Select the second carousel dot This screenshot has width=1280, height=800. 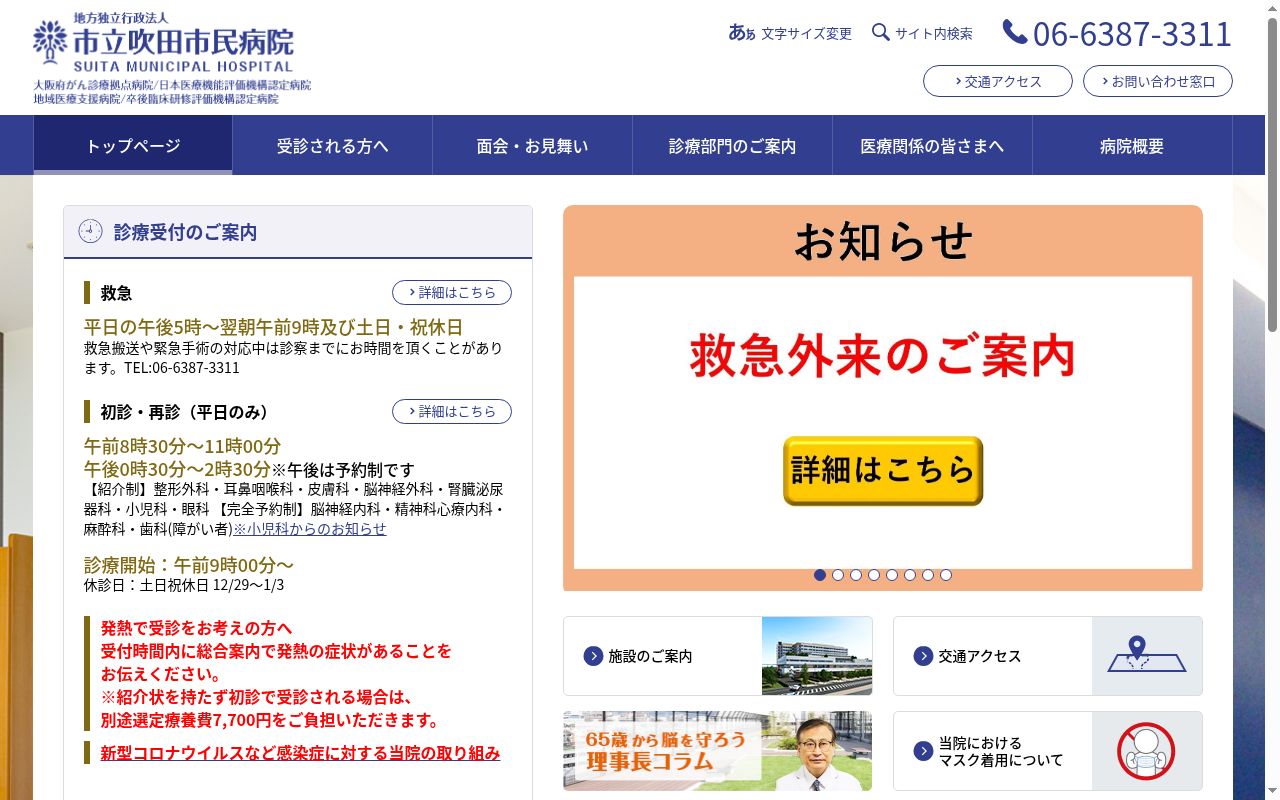[x=838, y=575]
